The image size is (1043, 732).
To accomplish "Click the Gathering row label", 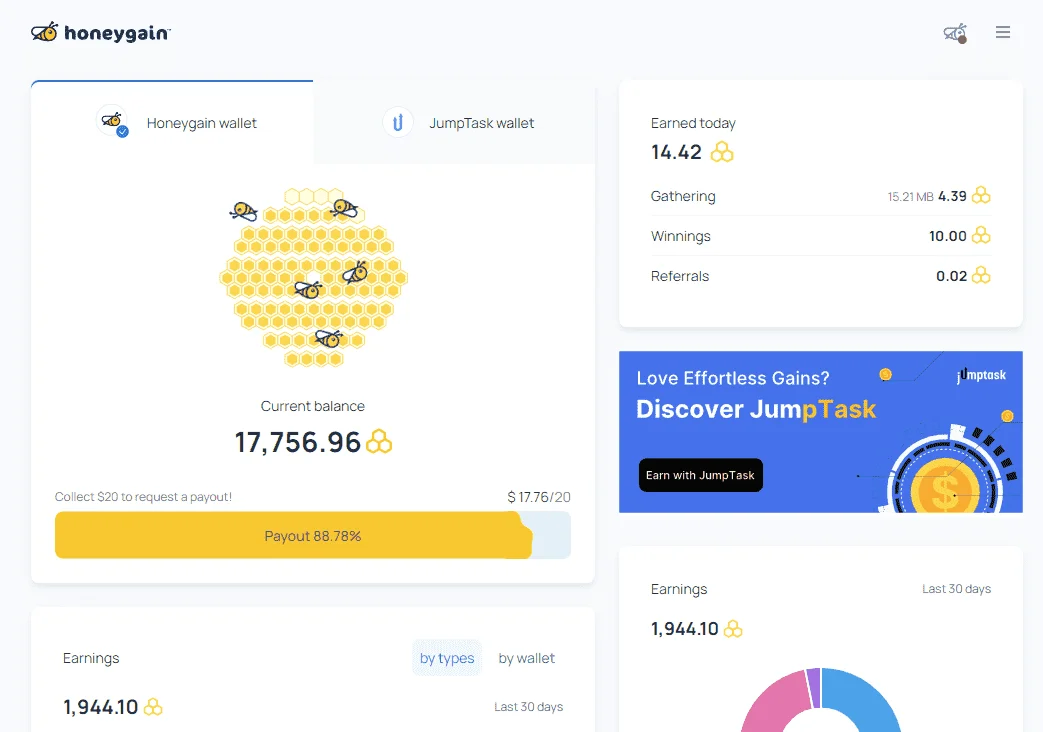I will coord(683,196).
